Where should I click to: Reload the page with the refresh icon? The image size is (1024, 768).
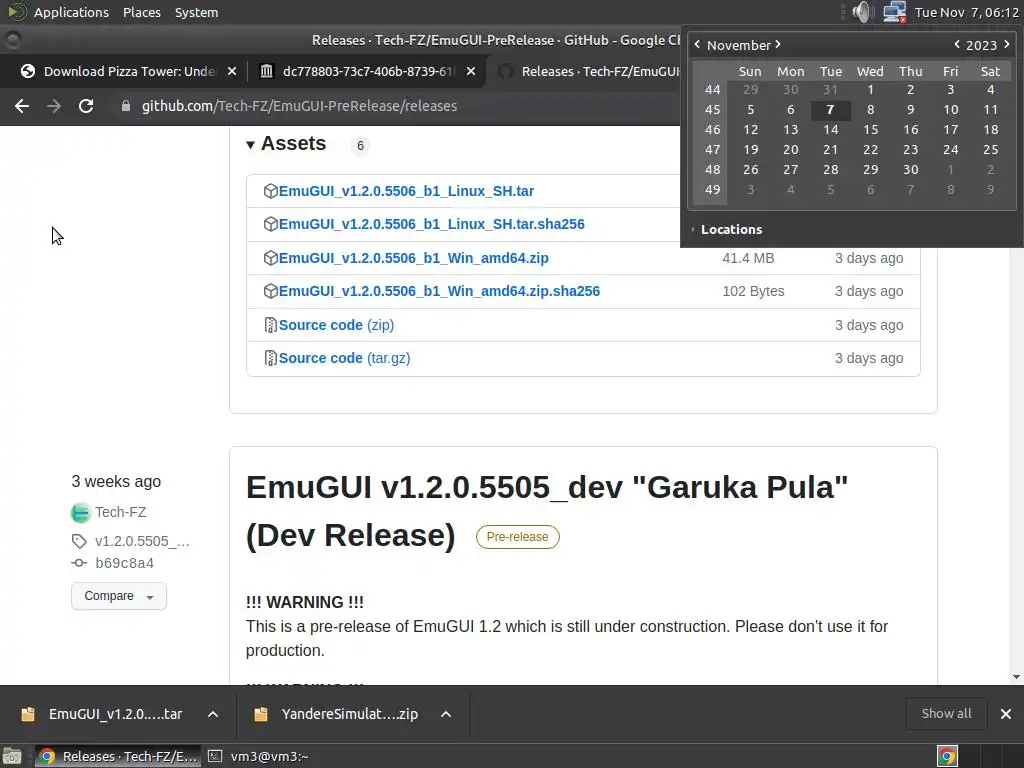pos(86,106)
